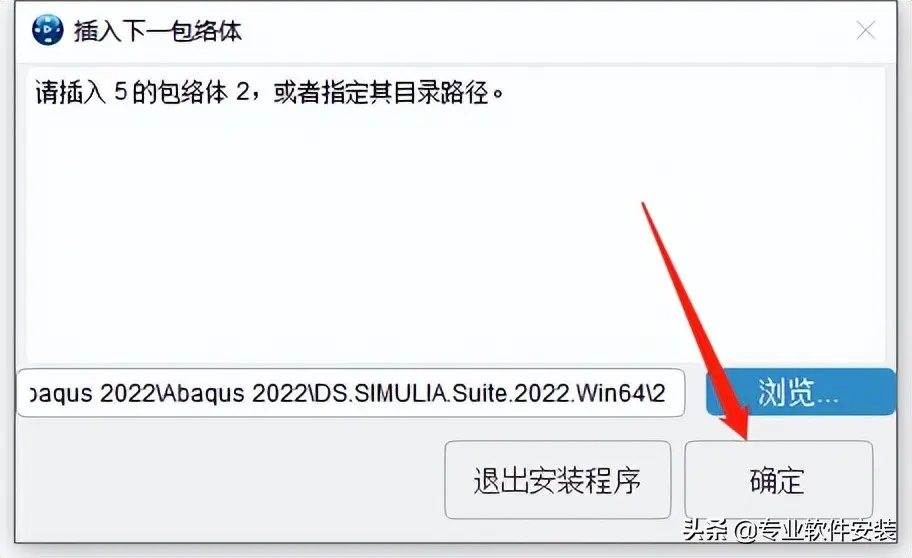Open the folder browser via 浏览... button
Image resolution: width=912 pixels, height=558 pixels.
click(x=800, y=392)
